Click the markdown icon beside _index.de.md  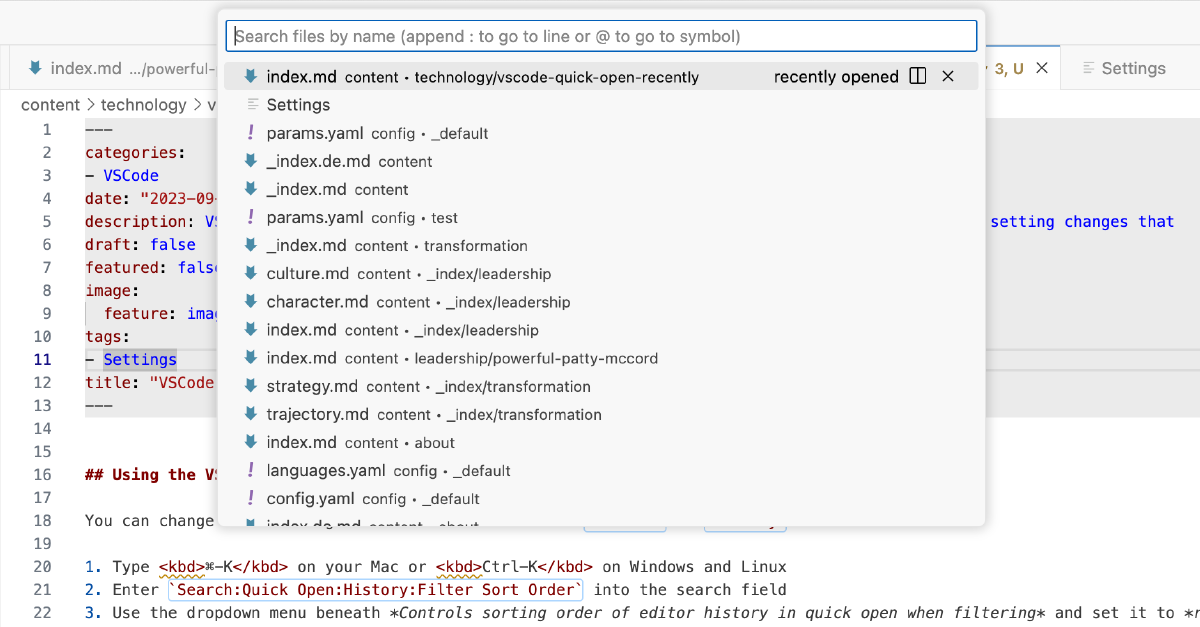250,161
